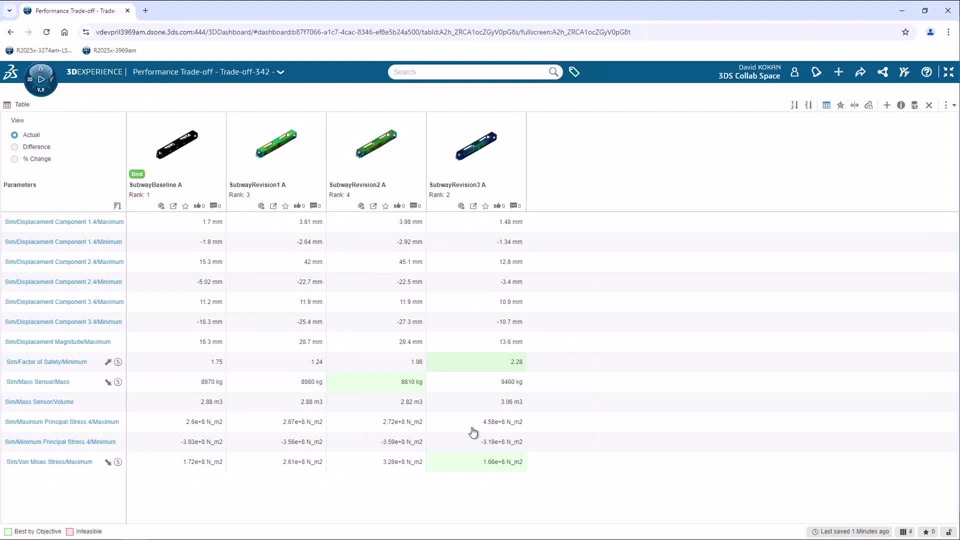960x540 pixels.
Task: Click the comments icon under SubwayRevision1 A
Action: 314,206
